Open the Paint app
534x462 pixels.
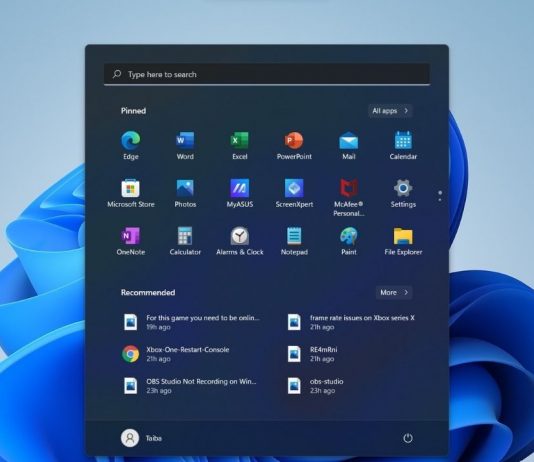tap(349, 241)
